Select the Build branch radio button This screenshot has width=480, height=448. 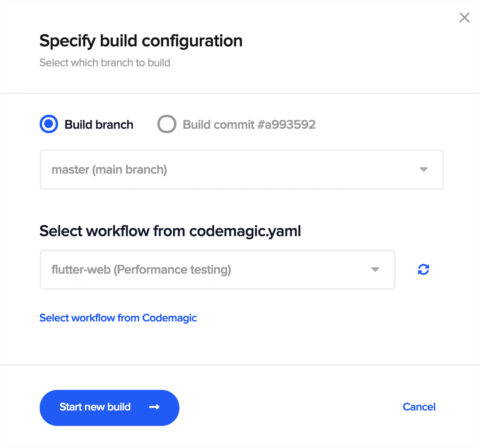pos(49,124)
